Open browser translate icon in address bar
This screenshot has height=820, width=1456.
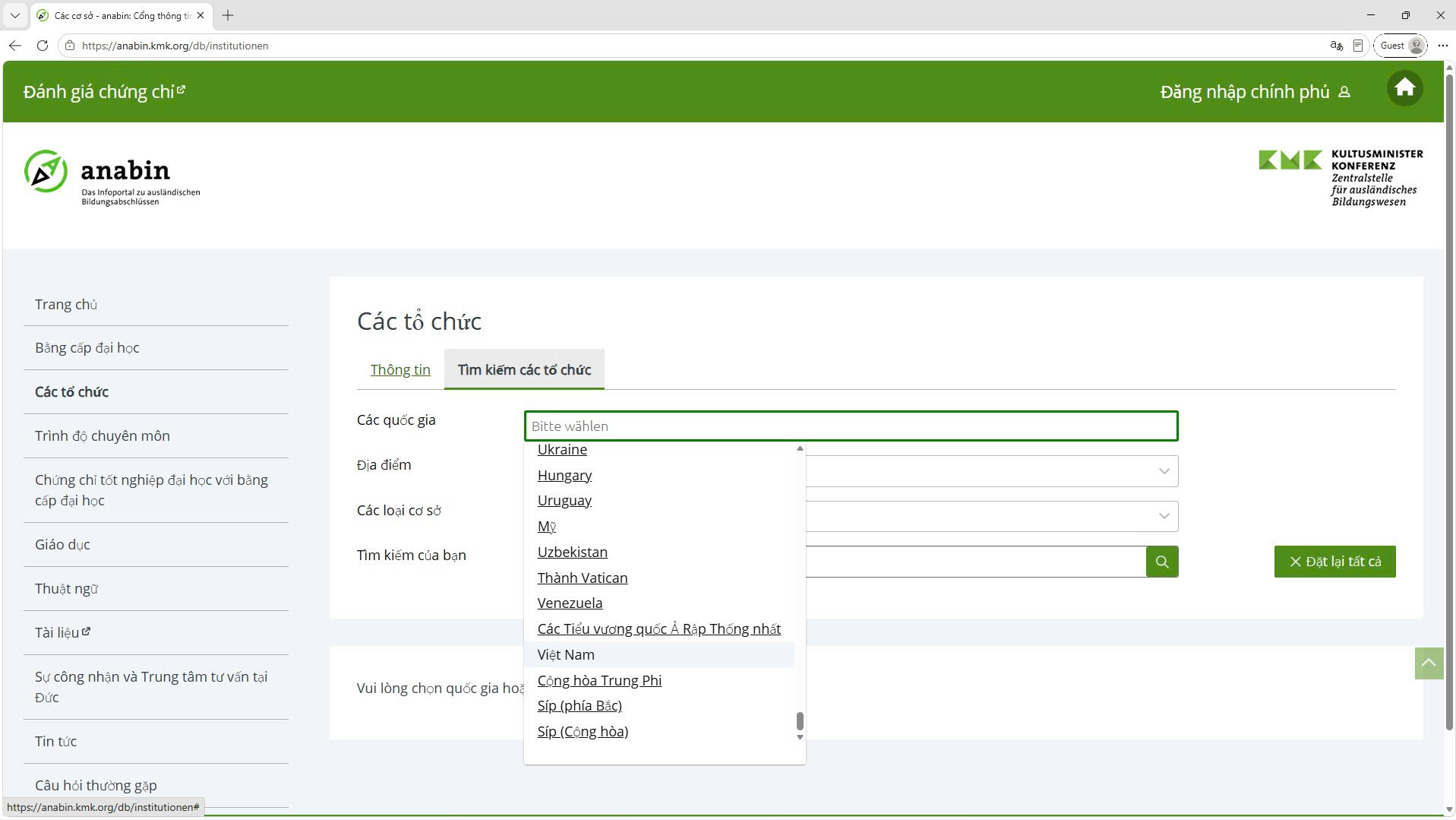pos(1336,46)
